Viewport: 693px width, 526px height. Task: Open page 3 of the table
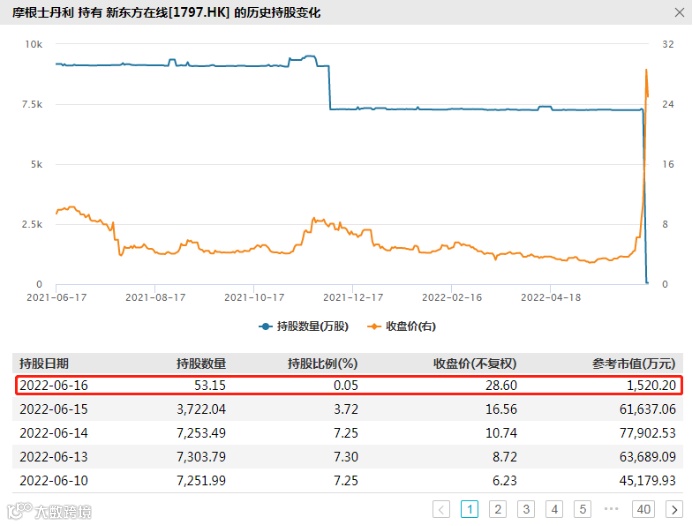pyautogui.click(x=526, y=509)
